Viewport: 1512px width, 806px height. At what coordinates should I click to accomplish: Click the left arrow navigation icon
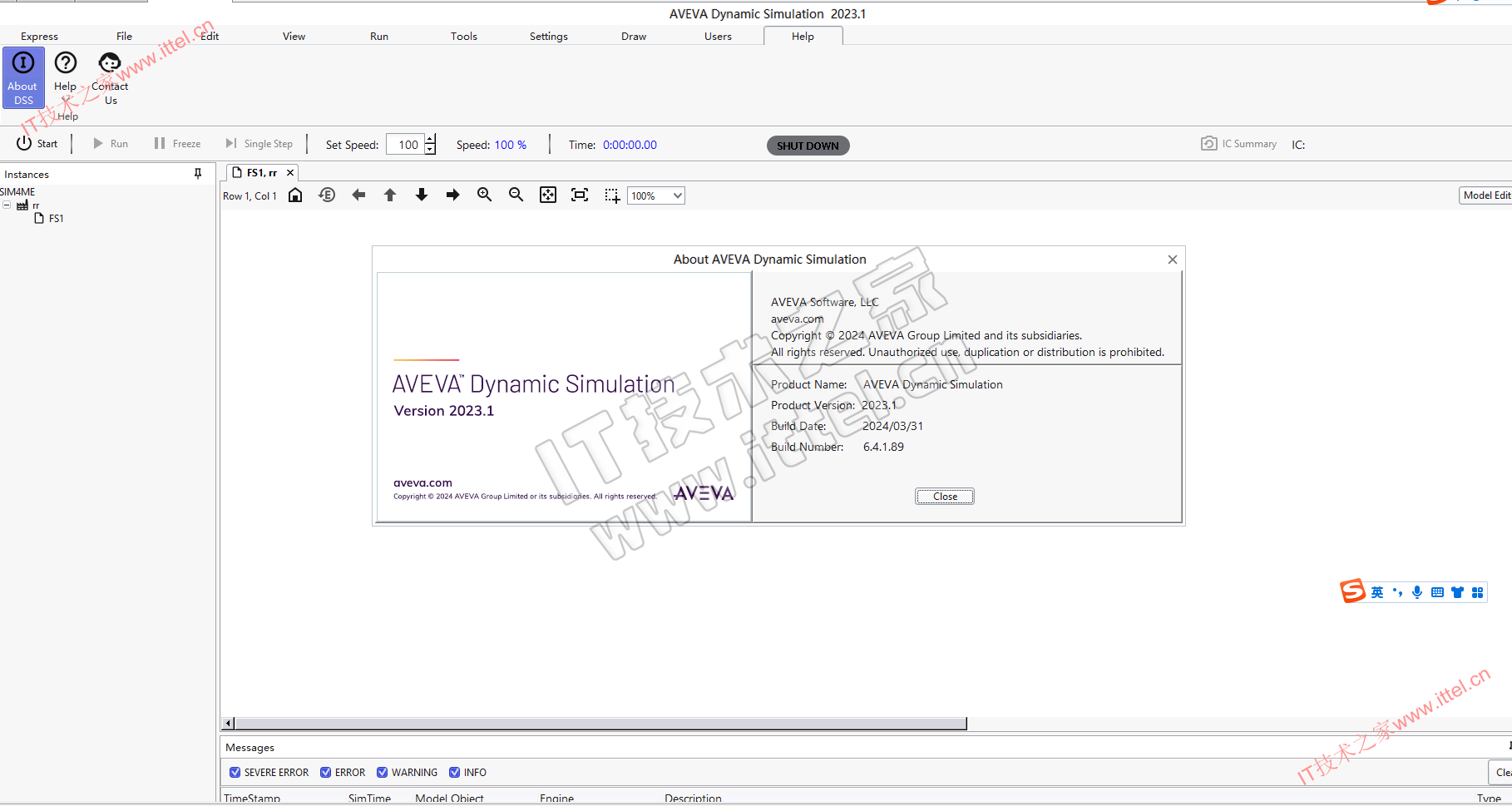coord(358,195)
